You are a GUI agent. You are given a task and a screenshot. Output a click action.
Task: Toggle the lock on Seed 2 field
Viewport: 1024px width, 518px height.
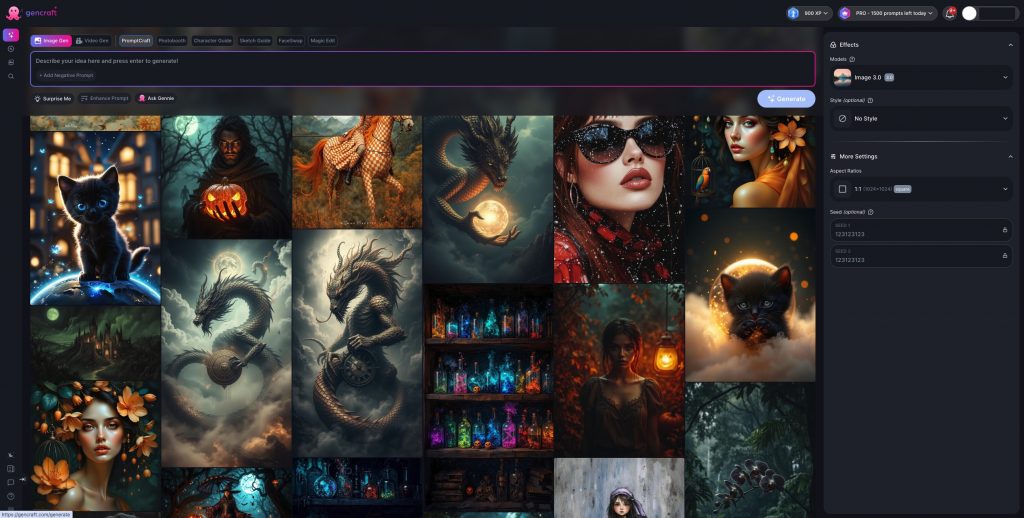pyautogui.click(x=1005, y=256)
